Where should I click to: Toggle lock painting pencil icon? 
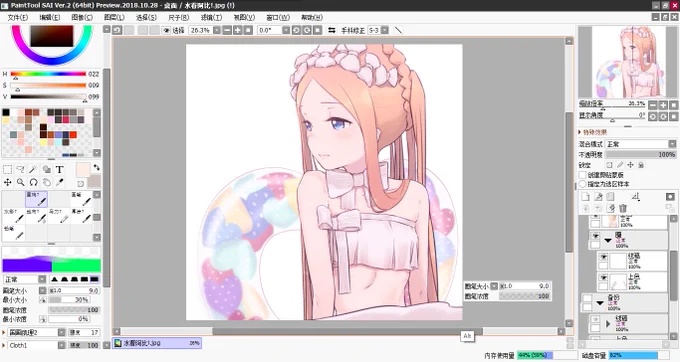point(620,165)
